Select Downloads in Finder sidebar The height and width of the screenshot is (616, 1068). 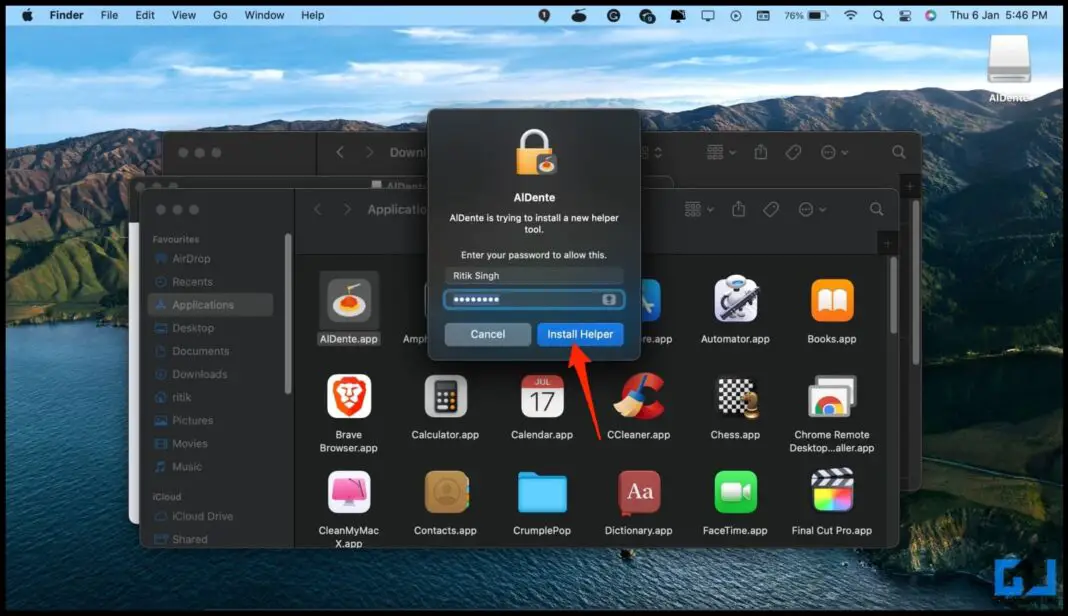pos(199,374)
